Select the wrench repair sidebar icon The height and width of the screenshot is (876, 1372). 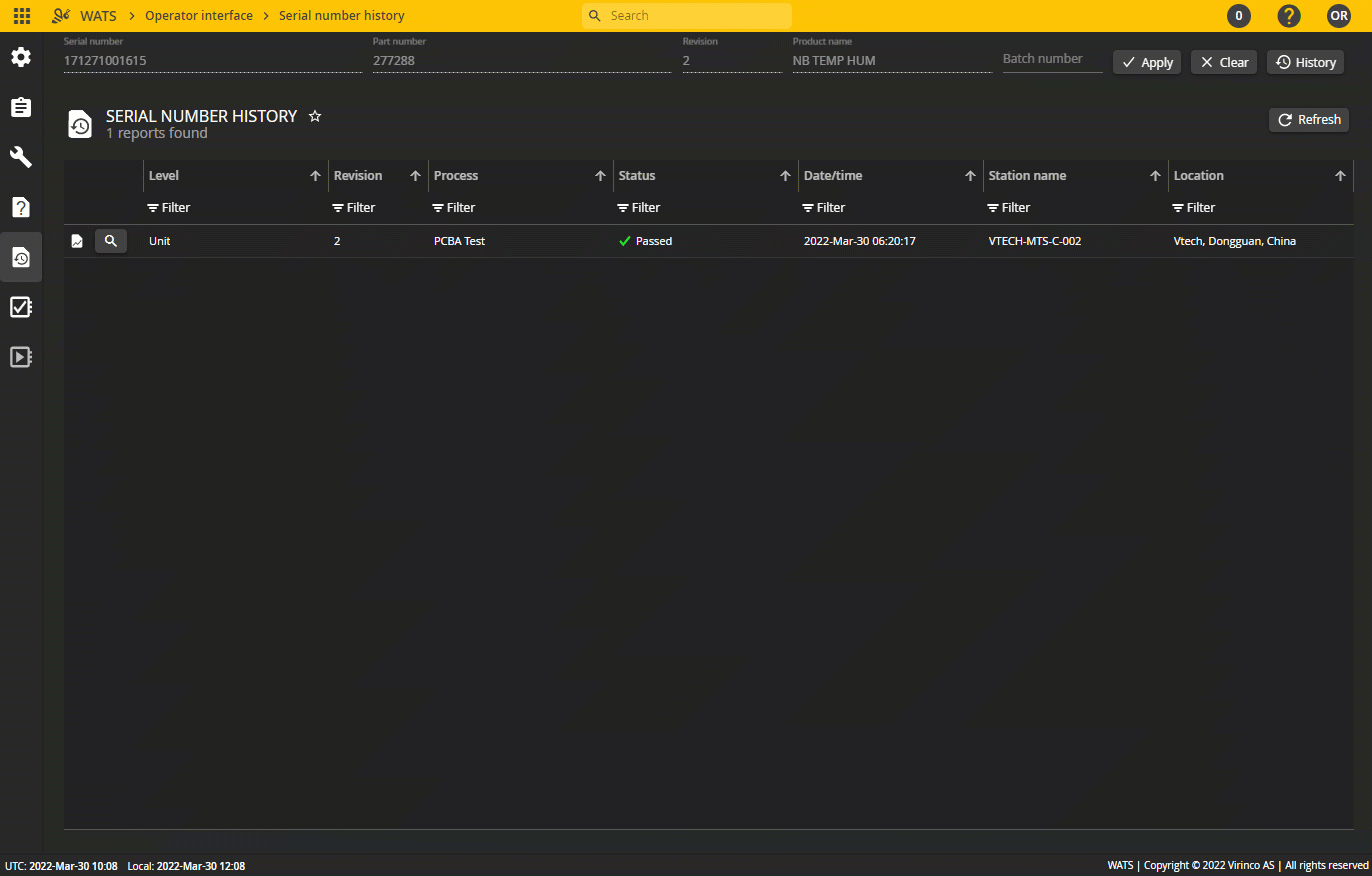pos(21,157)
